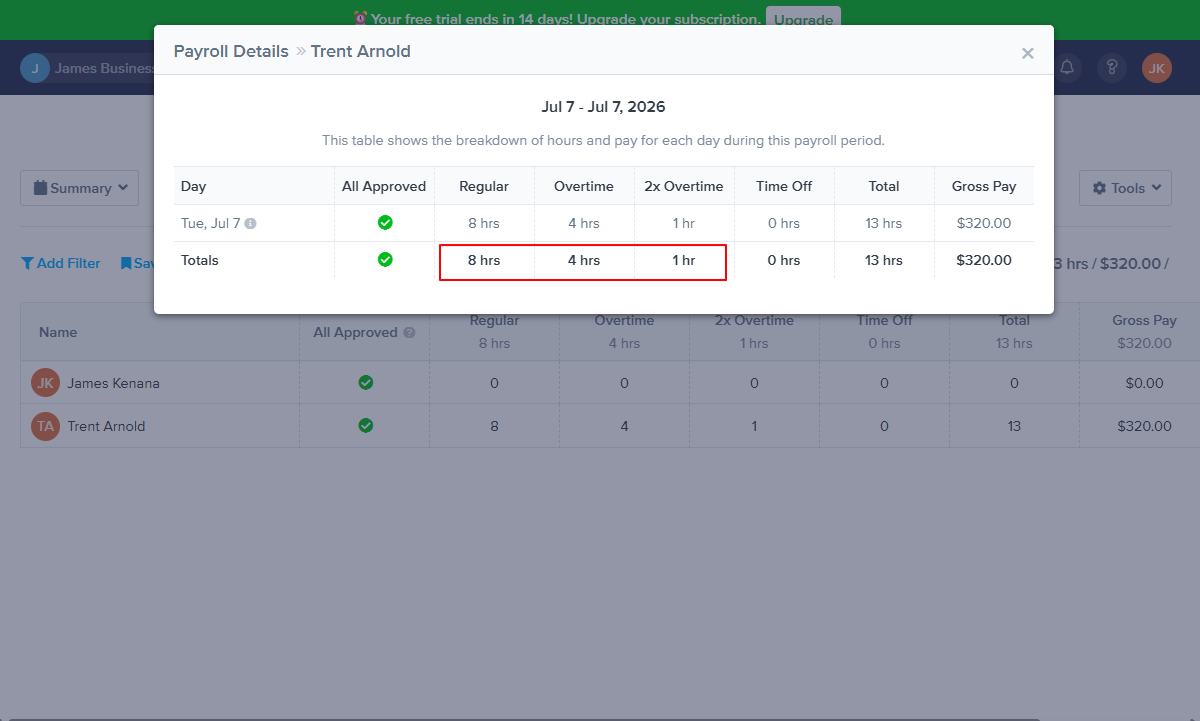1200x721 pixels.
Task: Click the 'Jul 7 - Jul 7, 2026' date heading
Action: (x=603, y=107)
